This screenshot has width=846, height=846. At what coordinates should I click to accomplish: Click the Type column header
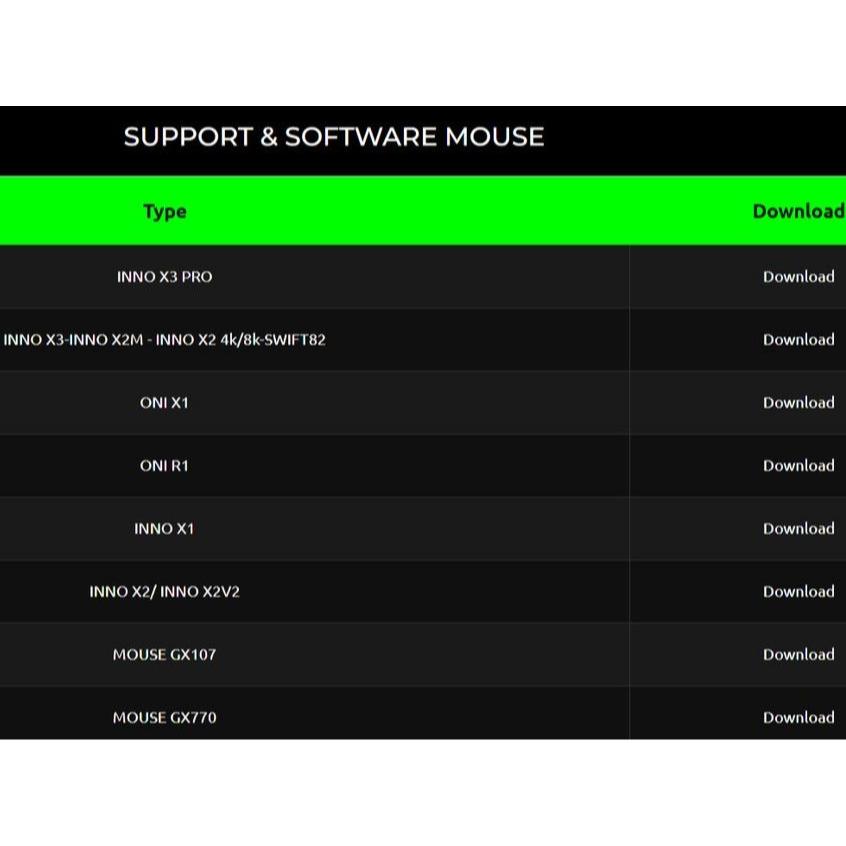click(165, 211)
